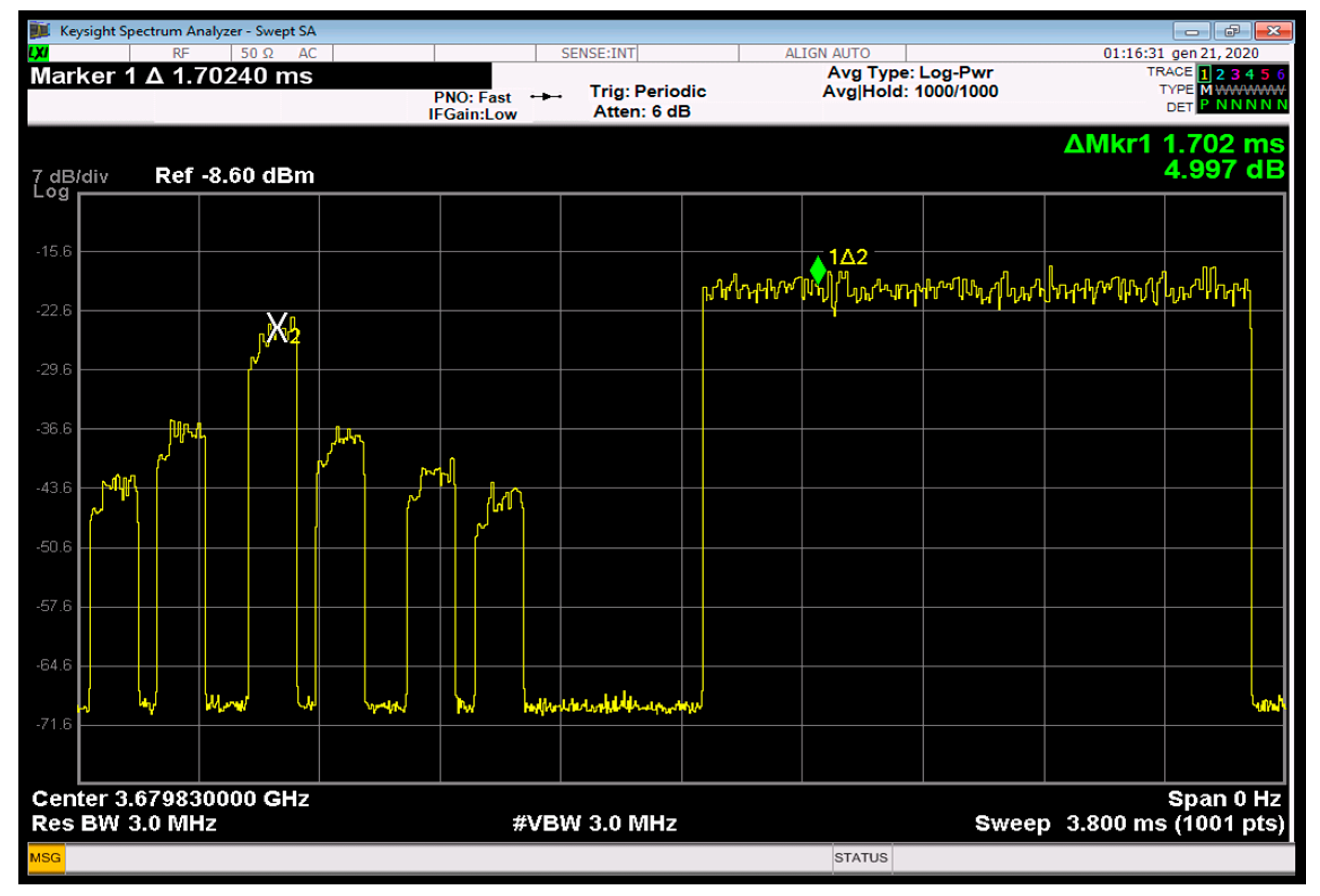Viewport: 1320px width, 896px height.
Task: Select trace number 2 indicator
Action: coord(1220,74)
